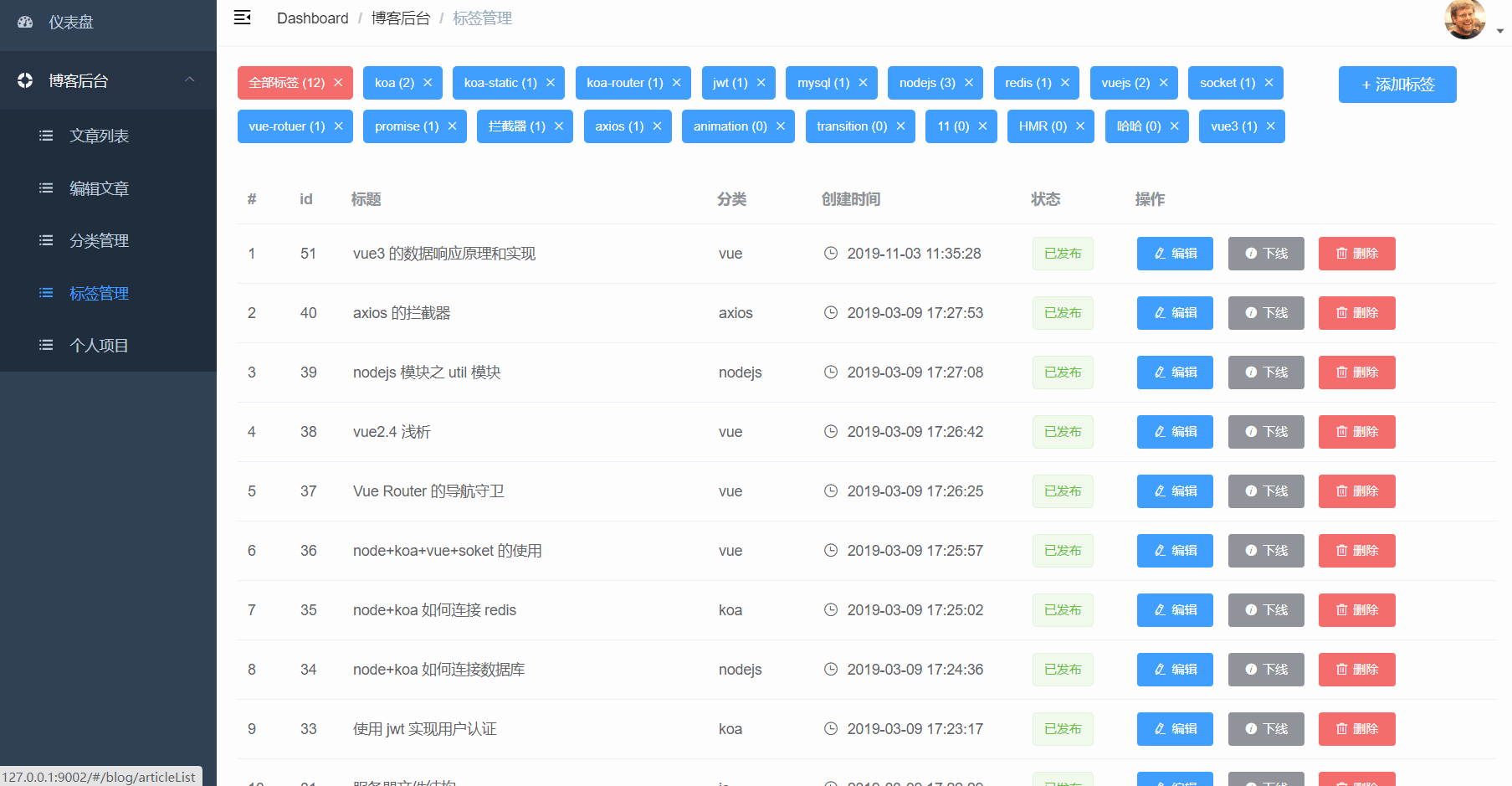Remove the koa-router (1) tag

[677, 83]
